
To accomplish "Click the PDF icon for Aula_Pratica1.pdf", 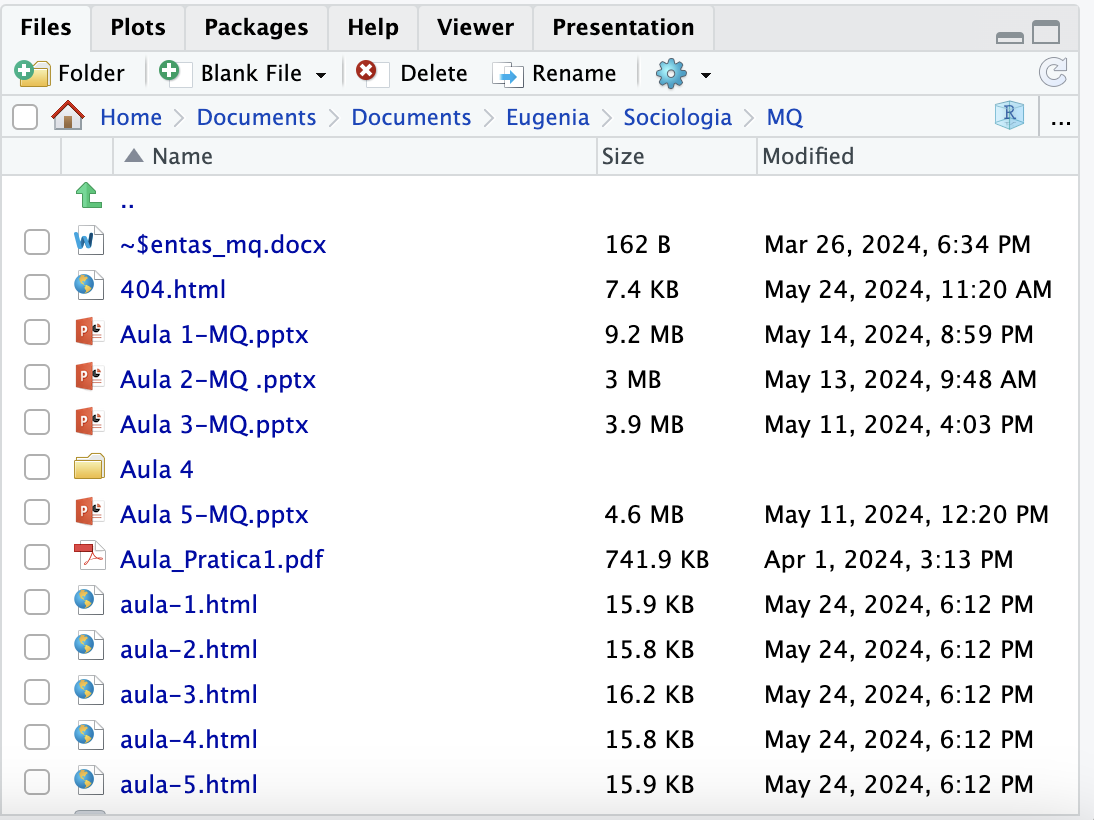I will tap(89, 559).
